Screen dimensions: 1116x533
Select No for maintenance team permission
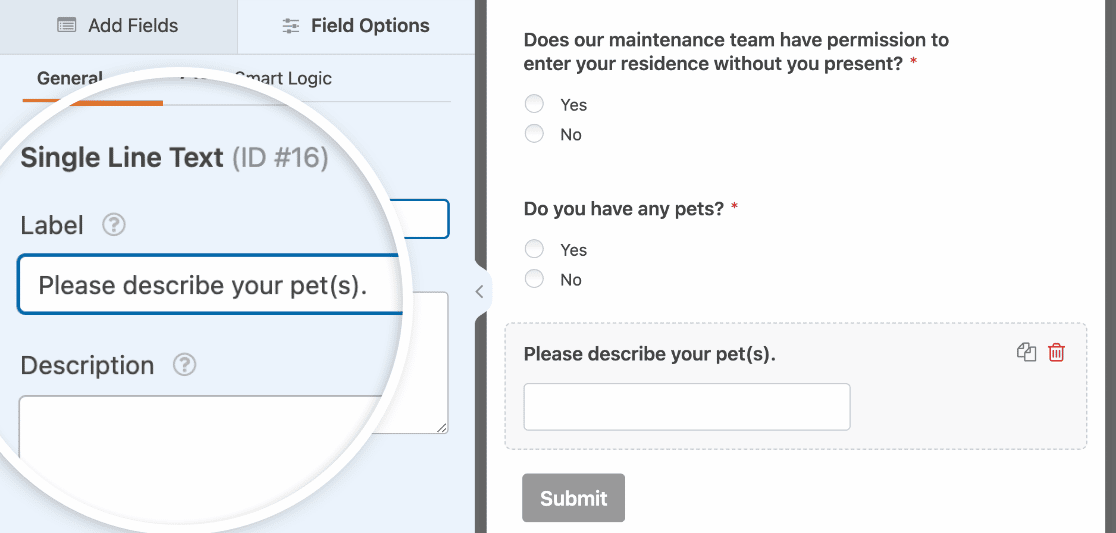(534, 133)
